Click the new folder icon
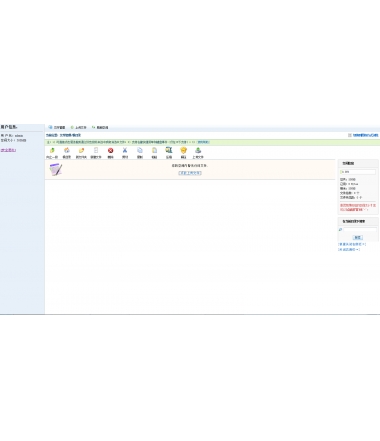This screenshot has width=380, height=441. pyautogui.click(x=81, y=150)
